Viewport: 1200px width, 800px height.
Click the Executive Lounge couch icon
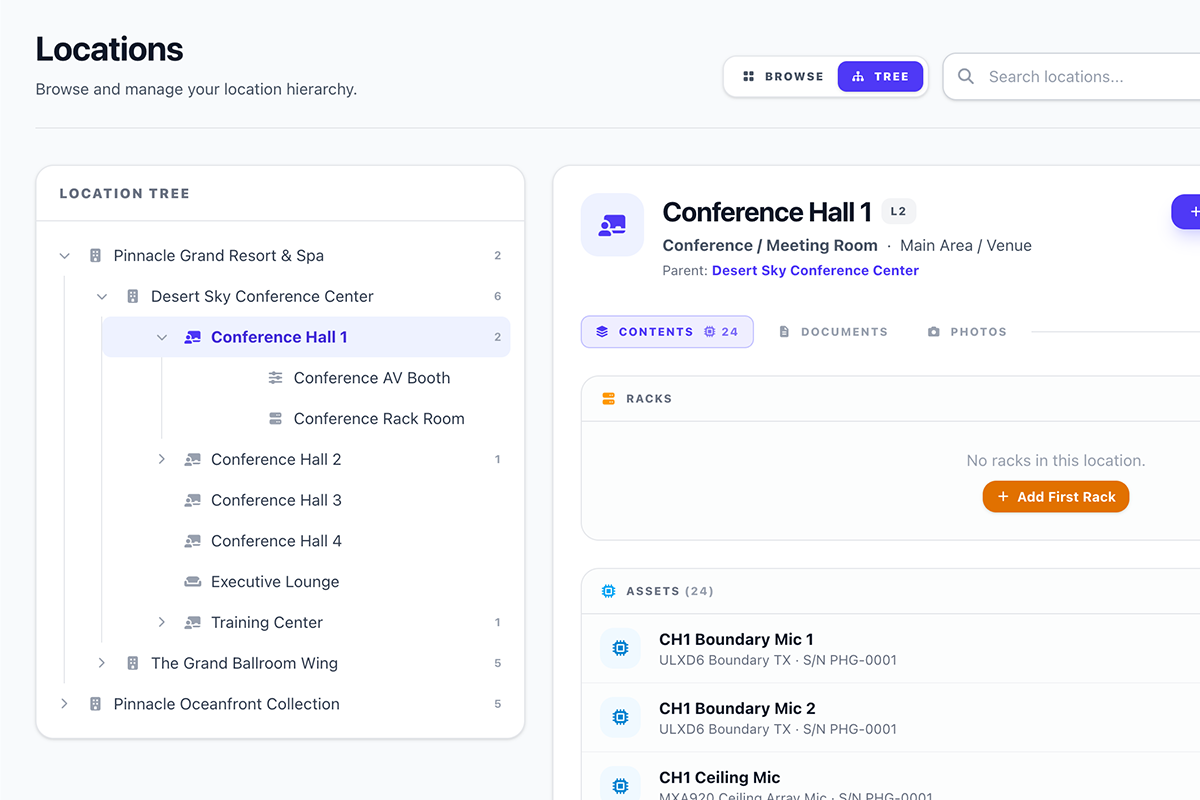click(x=193, y=582)
